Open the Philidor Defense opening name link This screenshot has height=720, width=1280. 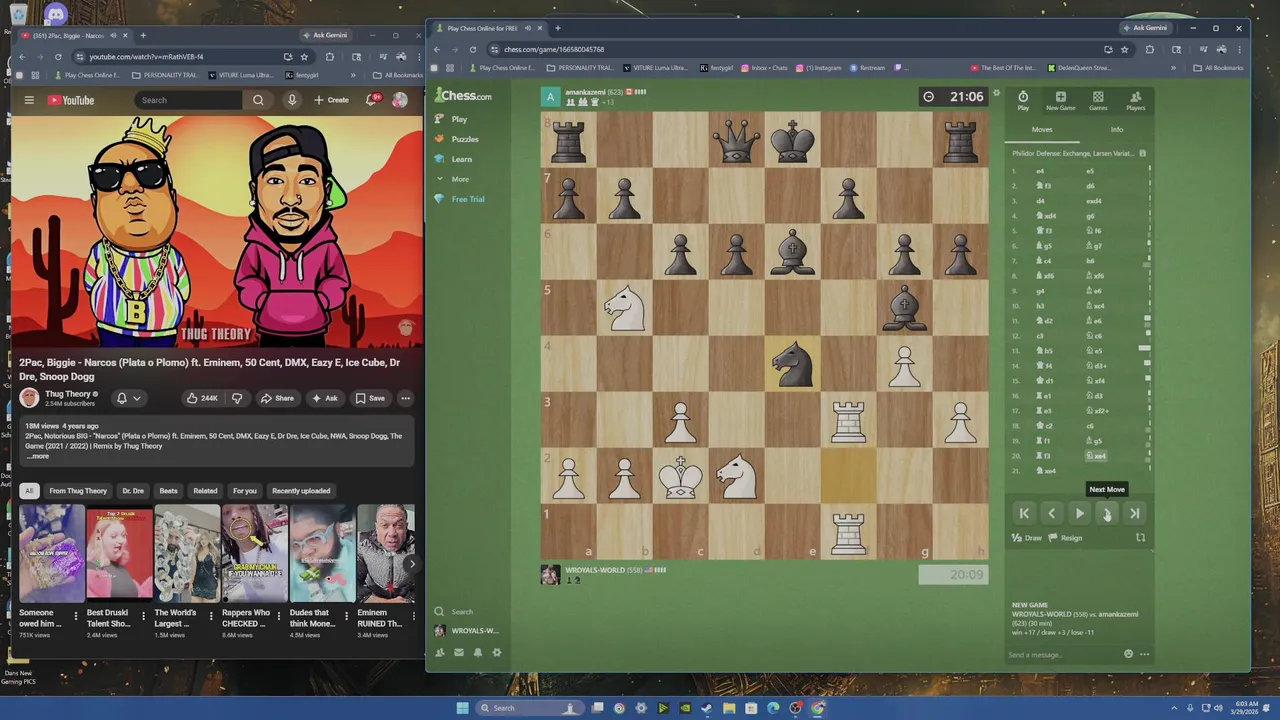click(1072, 153)
